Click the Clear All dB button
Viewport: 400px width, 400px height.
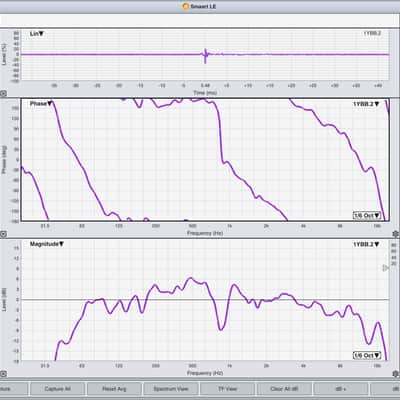tap(284, 389)
